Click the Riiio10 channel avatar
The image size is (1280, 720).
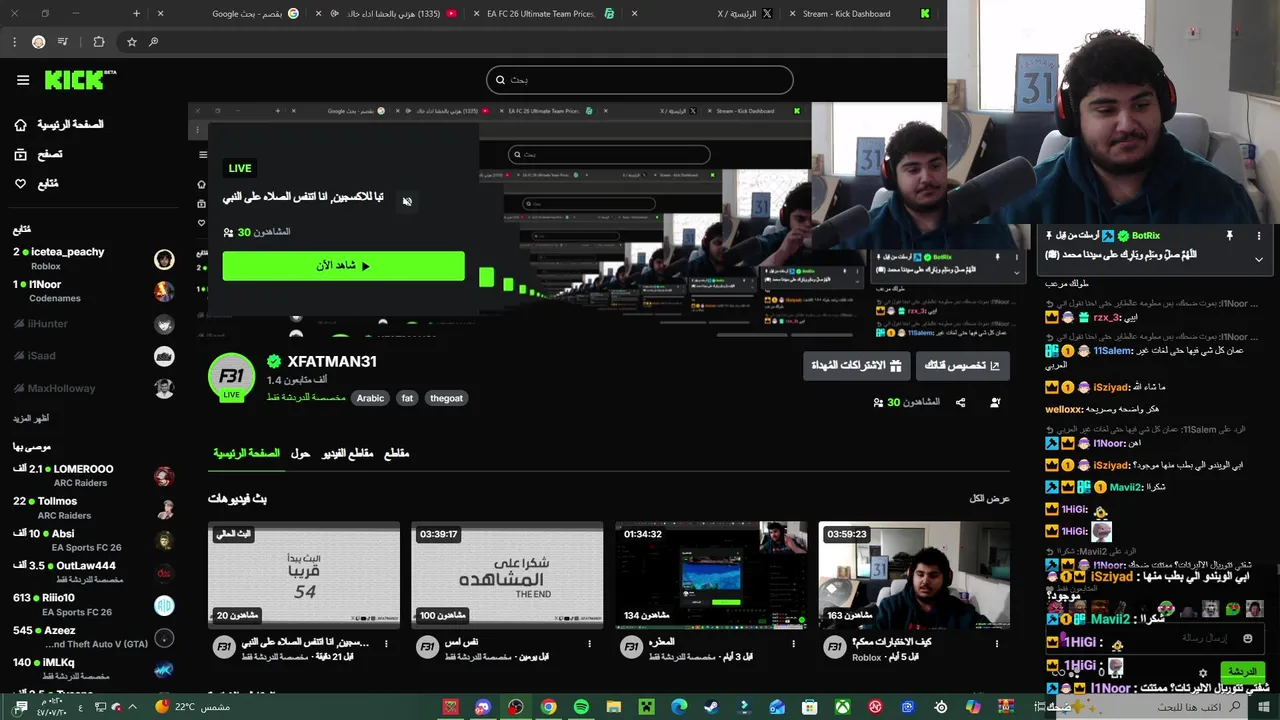[164, 605]
